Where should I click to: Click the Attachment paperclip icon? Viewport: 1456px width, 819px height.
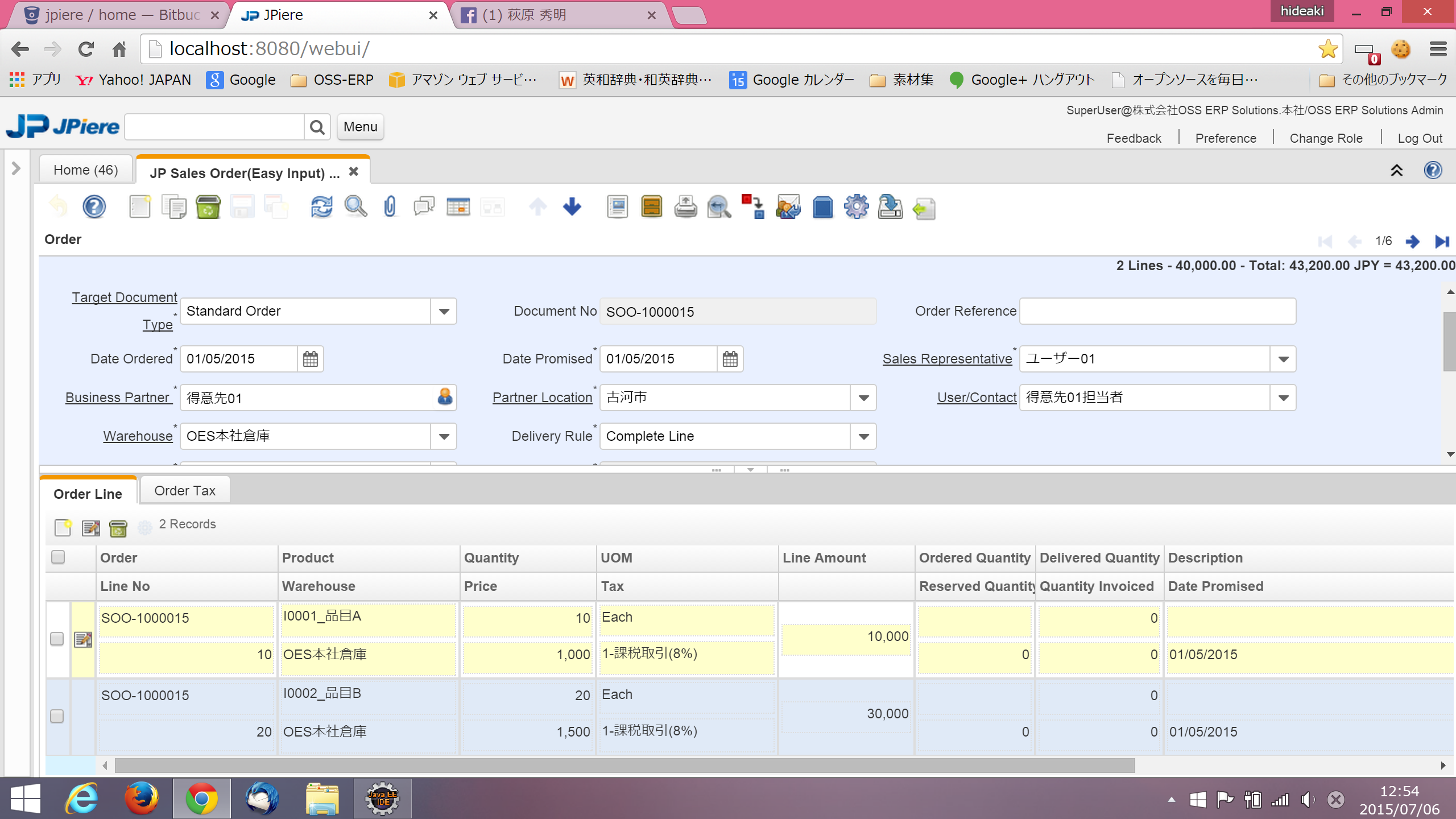tap(390, 207)
